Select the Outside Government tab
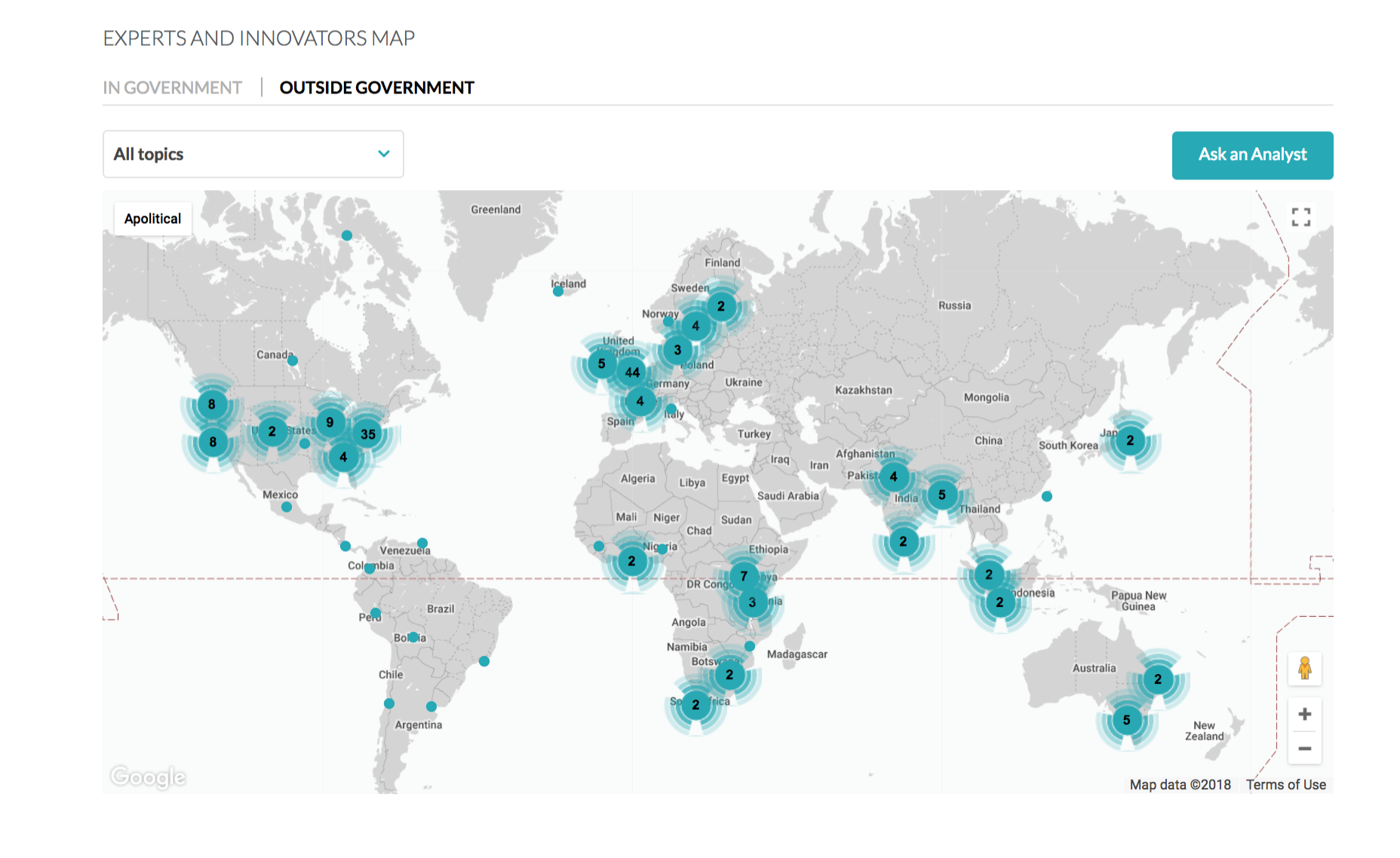The image size is (1400, 858). pos(376,88)
